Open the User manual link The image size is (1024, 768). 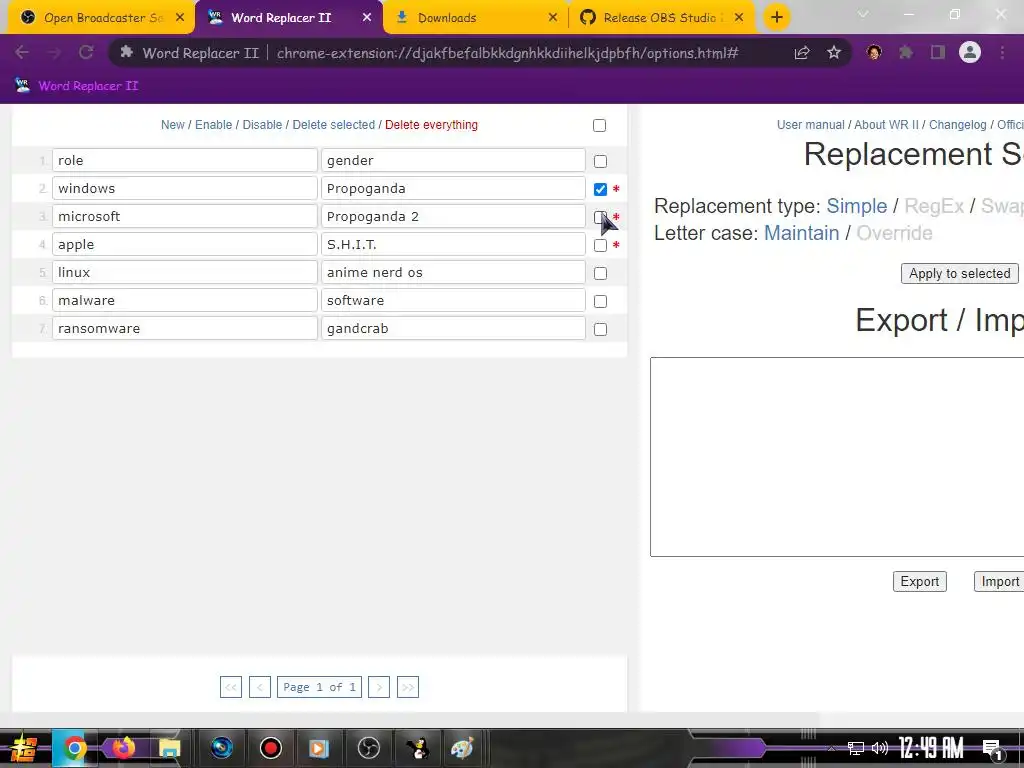(x=810, y=125)
